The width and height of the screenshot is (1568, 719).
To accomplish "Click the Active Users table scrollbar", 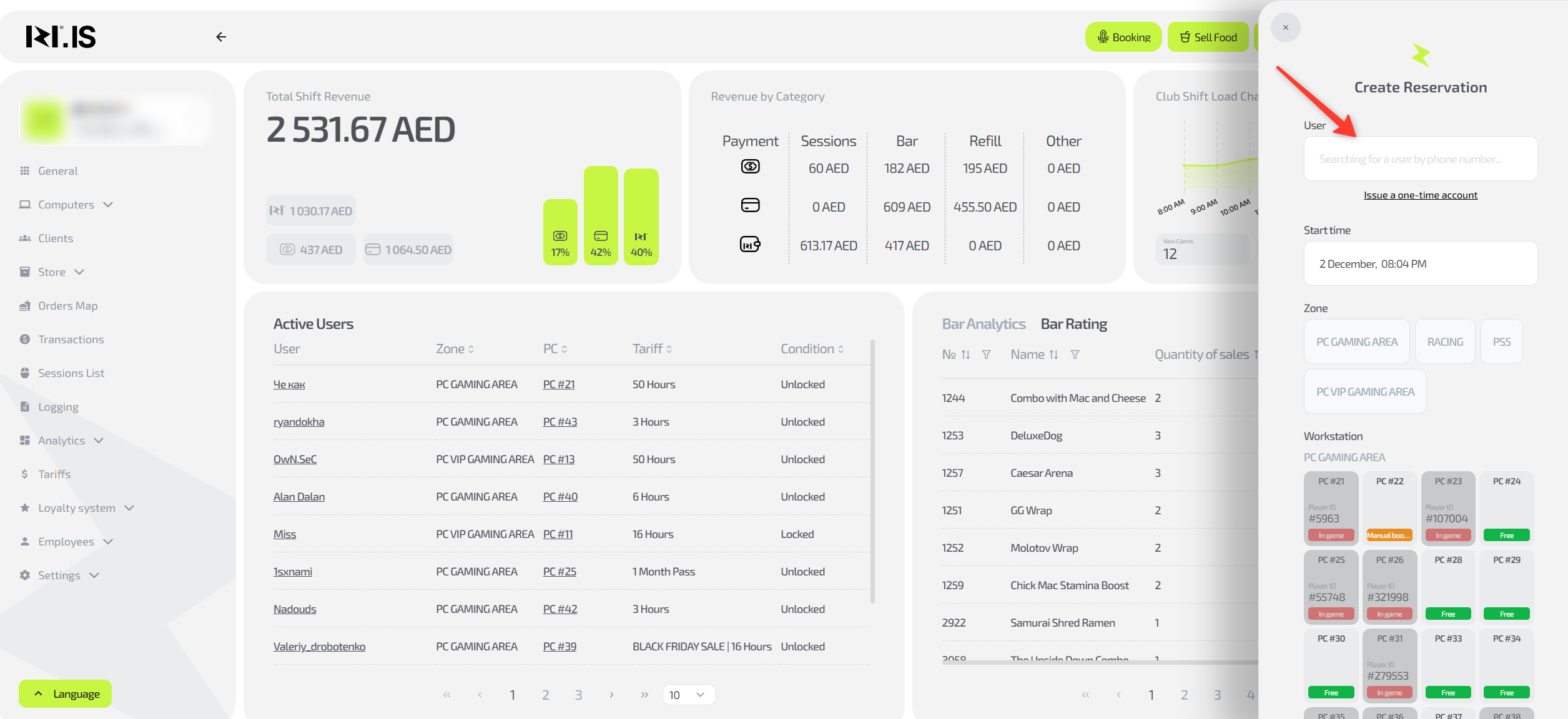I will point(872,471).
